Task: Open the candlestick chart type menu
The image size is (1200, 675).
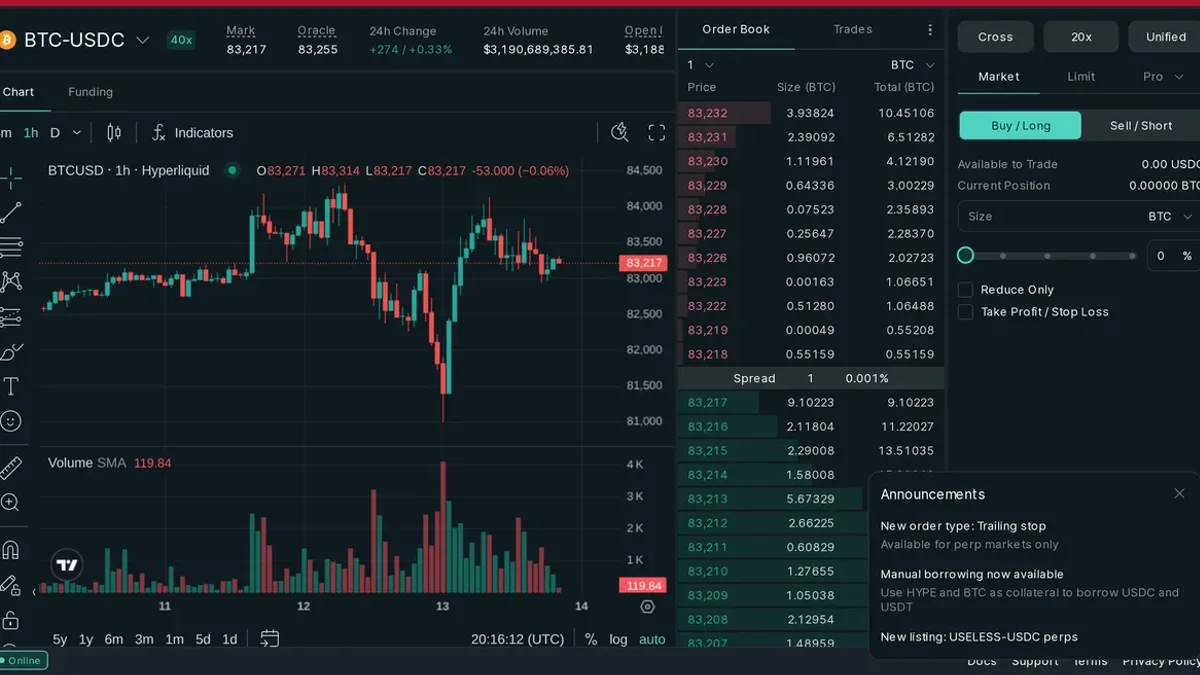Action: 114,133
